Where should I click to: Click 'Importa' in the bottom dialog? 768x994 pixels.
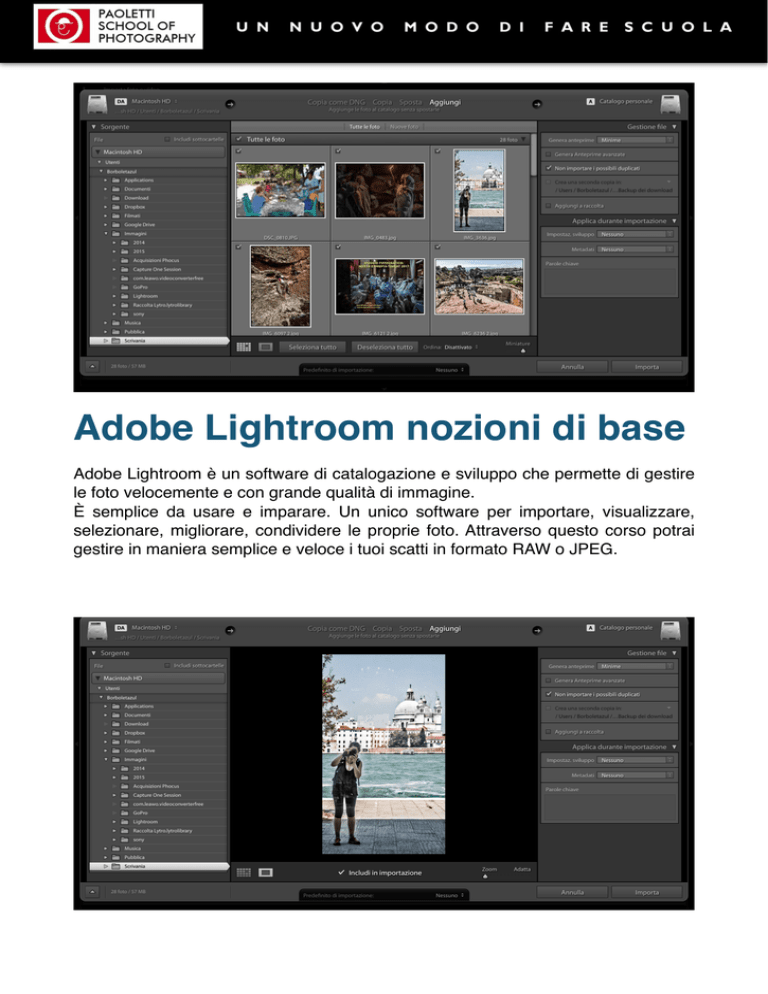(x=647, y=892)
